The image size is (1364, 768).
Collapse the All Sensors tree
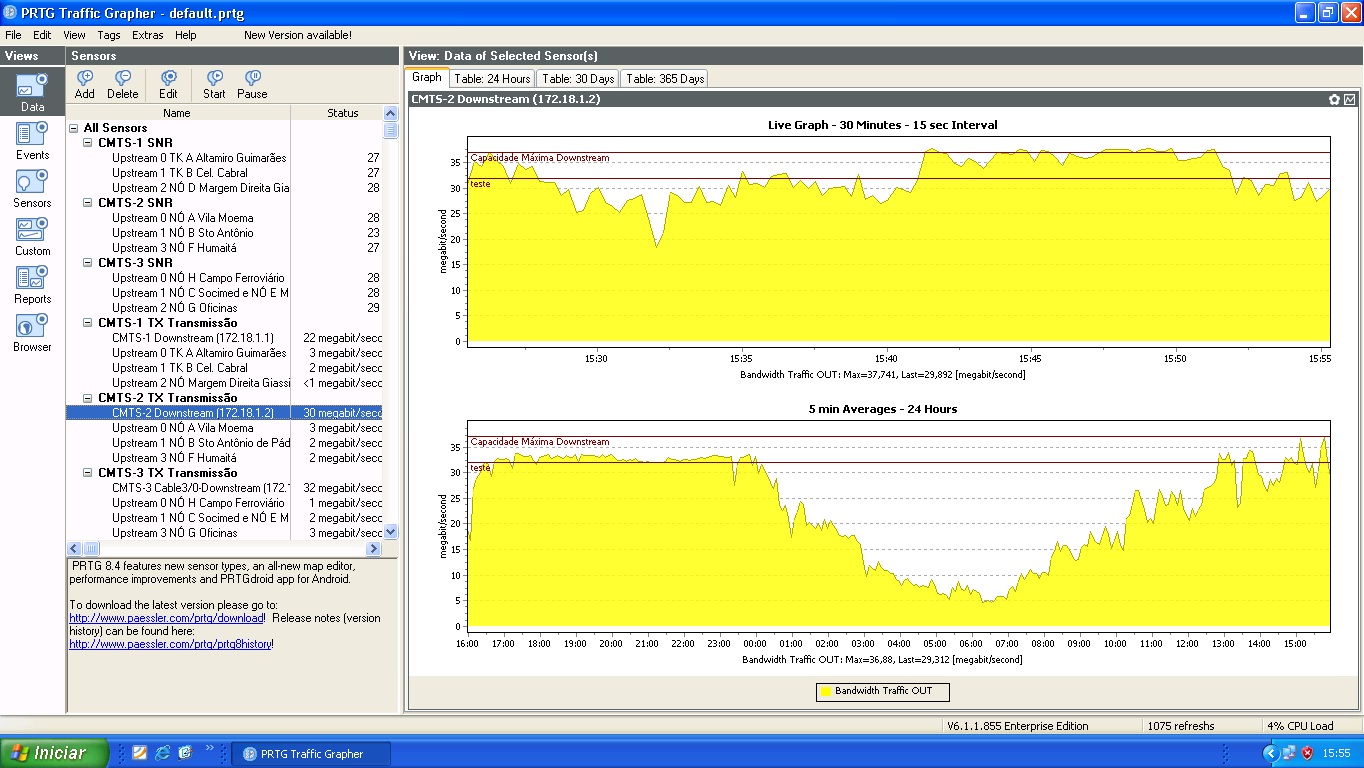[74, 128]
